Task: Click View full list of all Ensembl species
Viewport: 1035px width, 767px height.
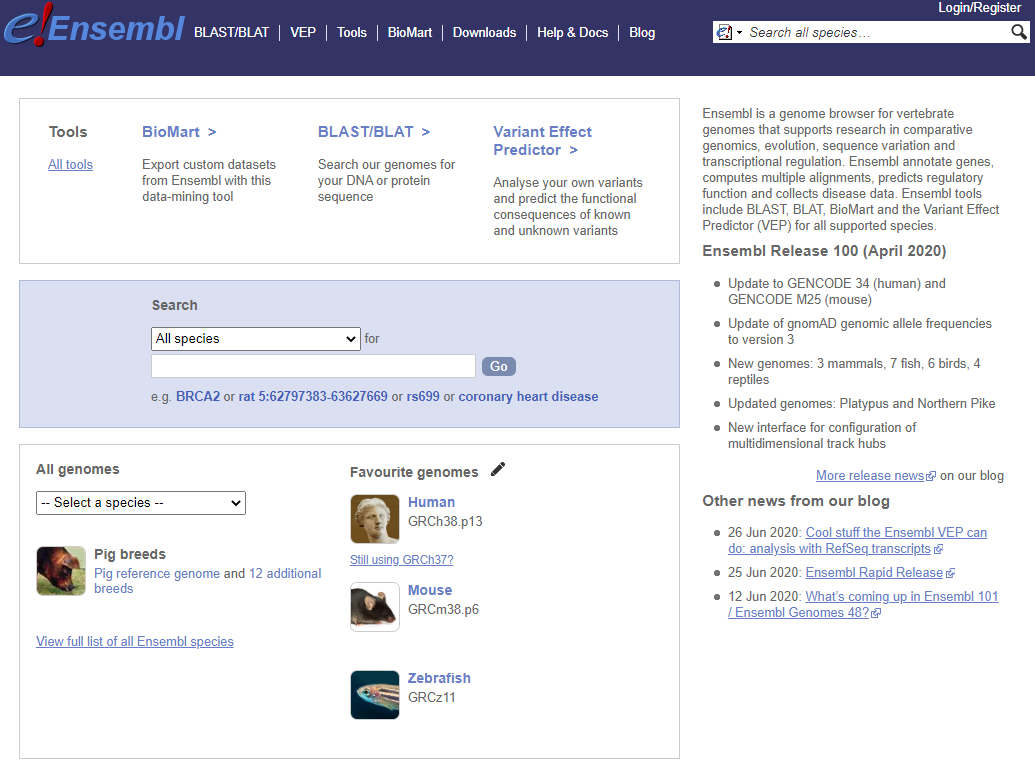Action: 135,642
